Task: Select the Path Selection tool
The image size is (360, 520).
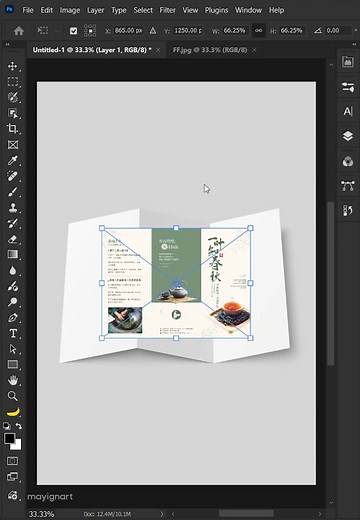Action: click(13, 349)
